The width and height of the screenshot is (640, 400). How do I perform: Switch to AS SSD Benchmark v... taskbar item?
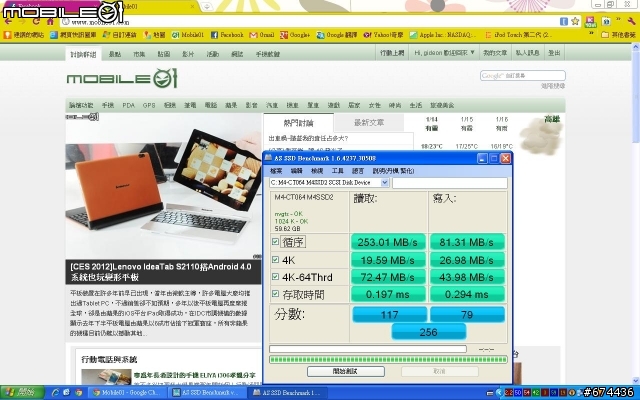click(x=208, y=393)
